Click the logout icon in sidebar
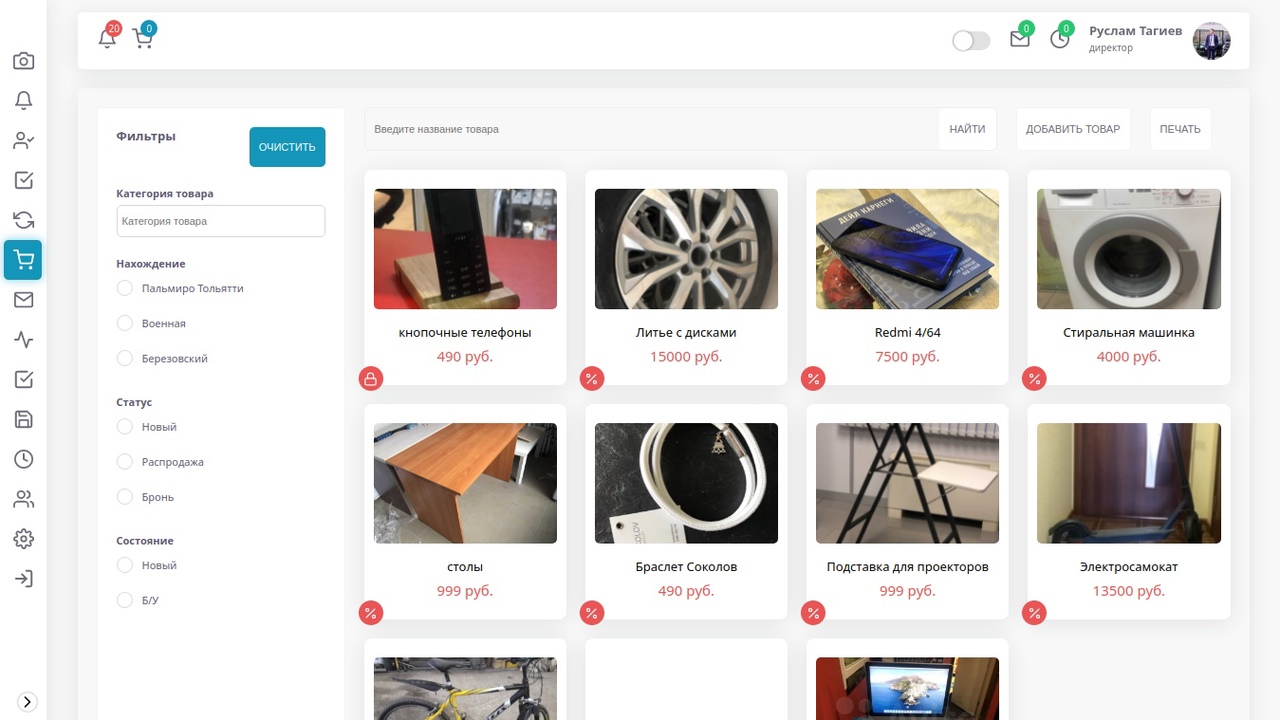This screenshot has height=720, width=1280. (x=24, y=579)
